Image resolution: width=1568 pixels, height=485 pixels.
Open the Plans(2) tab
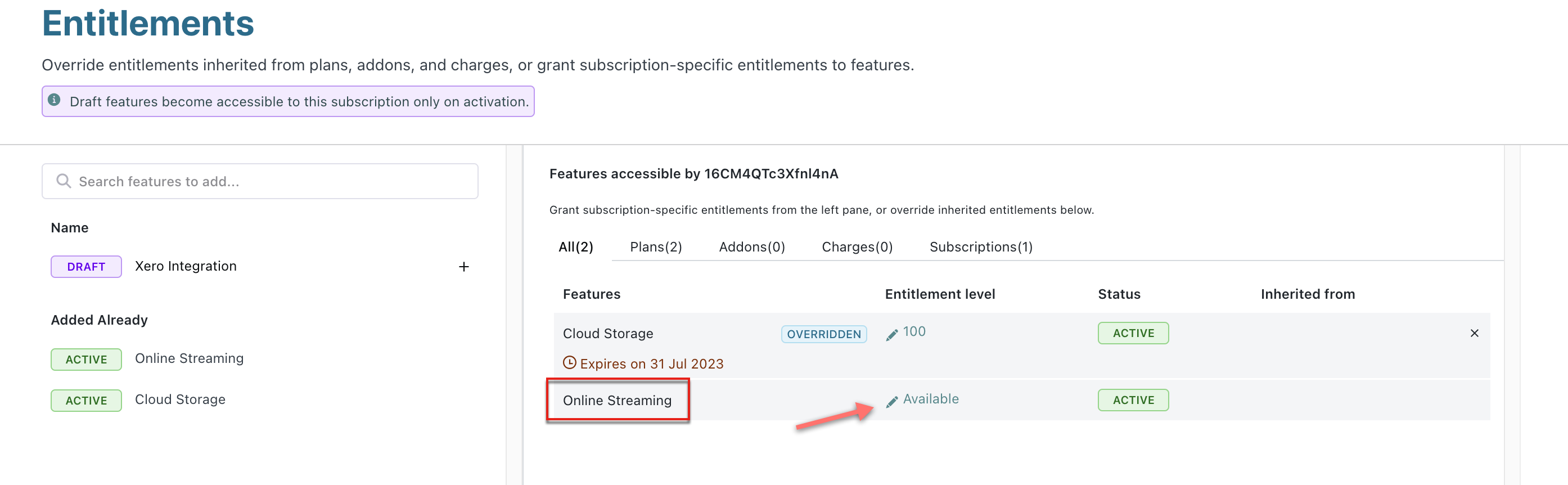coord(656,247)
